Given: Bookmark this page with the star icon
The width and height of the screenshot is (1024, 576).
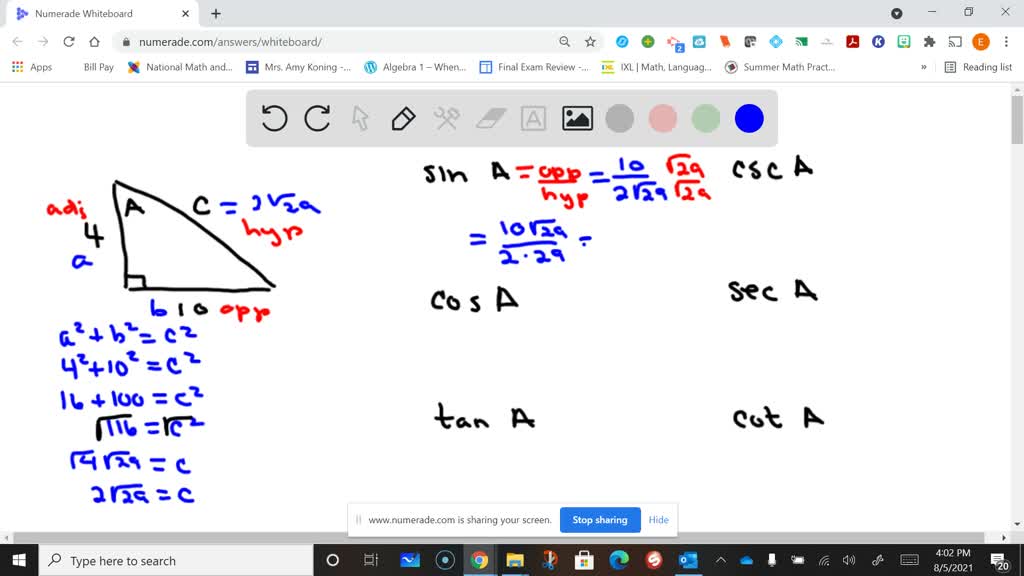Looking at the screenshot, I should pos(589,42).
